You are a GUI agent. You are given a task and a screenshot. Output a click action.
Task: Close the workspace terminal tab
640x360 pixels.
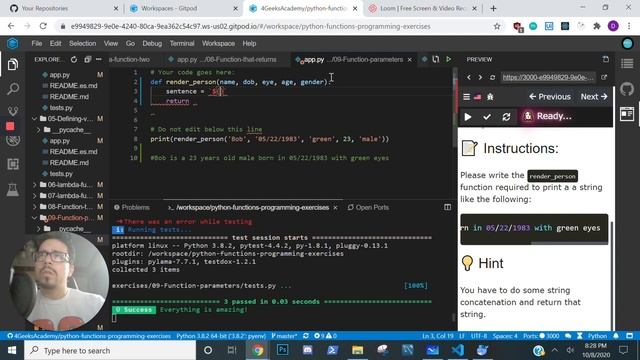pyautogui.click(x=335, y=207)
